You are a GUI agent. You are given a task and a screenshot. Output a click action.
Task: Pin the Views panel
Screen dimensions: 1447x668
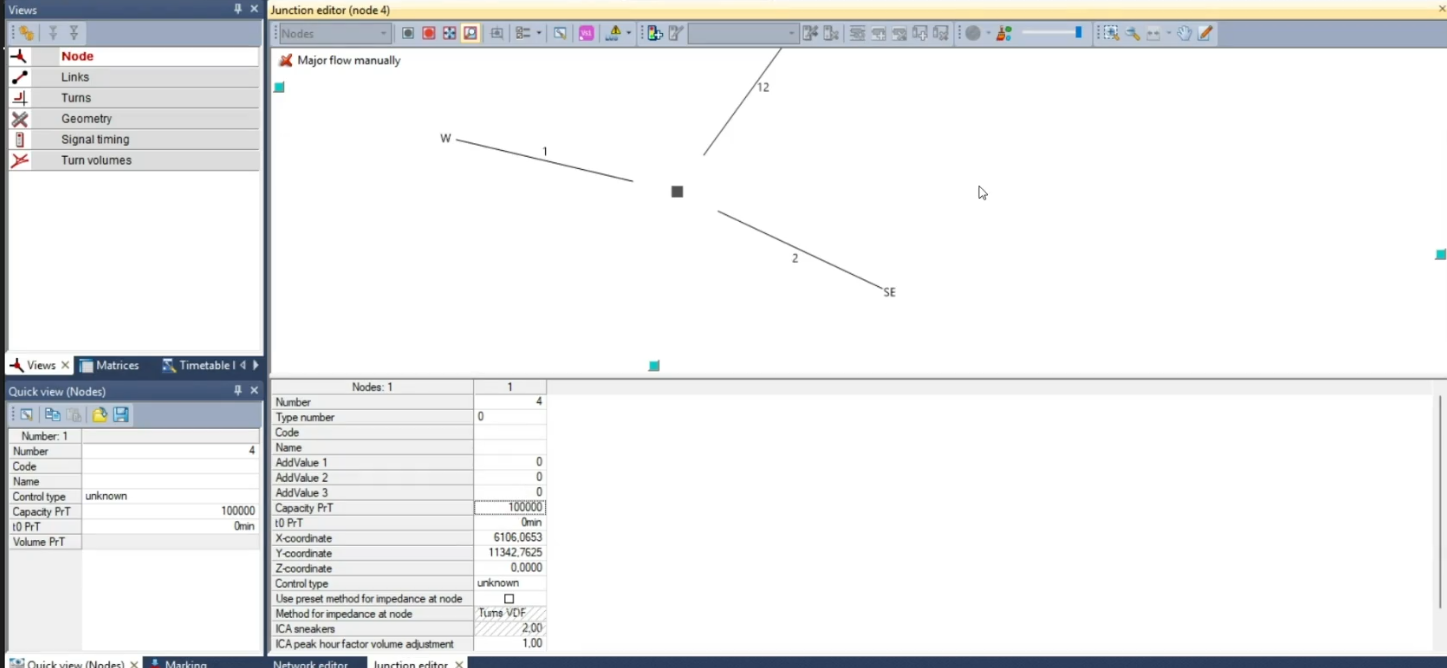[238, 9]
